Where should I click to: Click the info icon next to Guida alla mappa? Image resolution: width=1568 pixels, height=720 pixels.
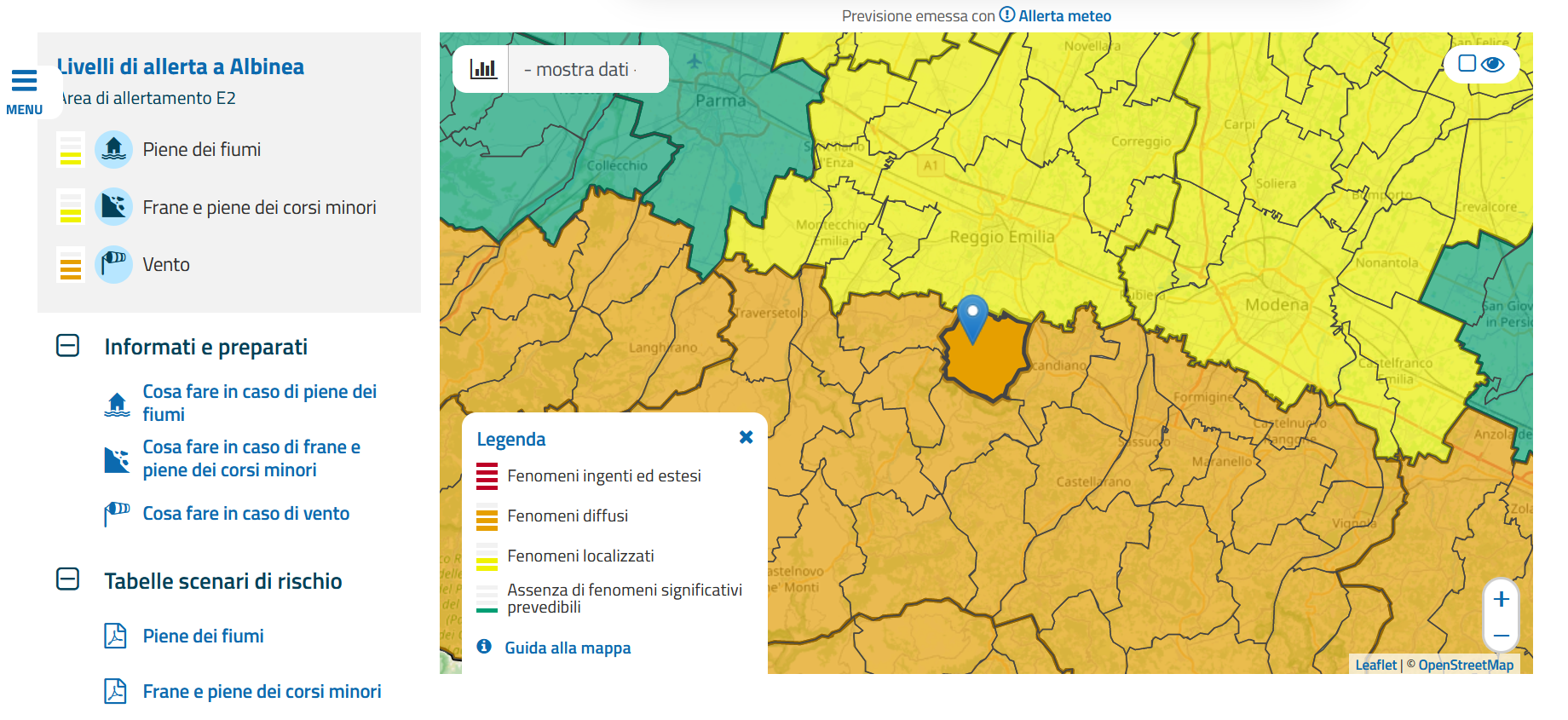[484, 647]
